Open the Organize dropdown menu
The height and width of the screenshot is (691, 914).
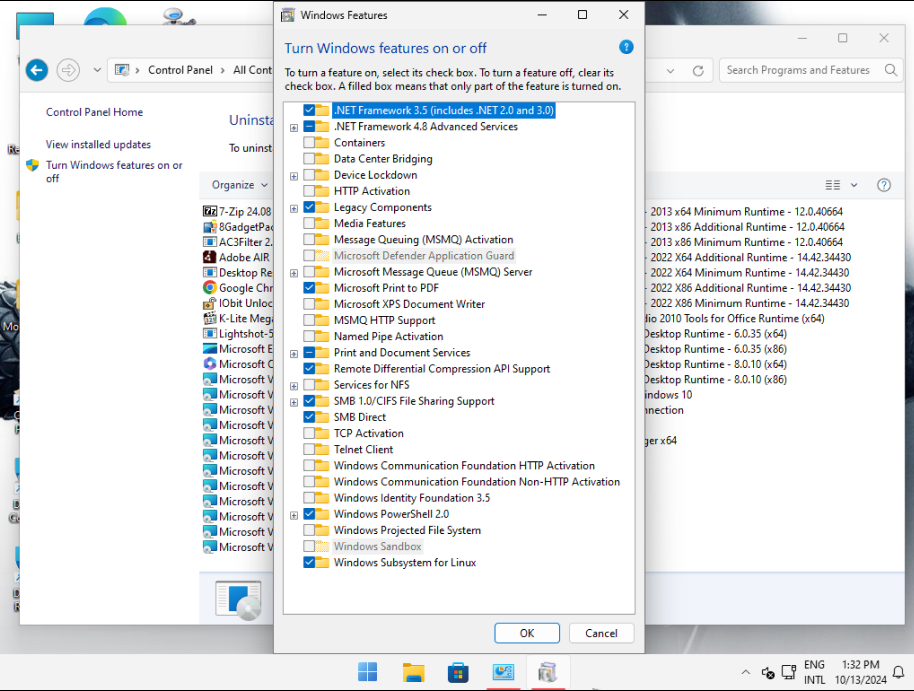(x=240, y=185)
